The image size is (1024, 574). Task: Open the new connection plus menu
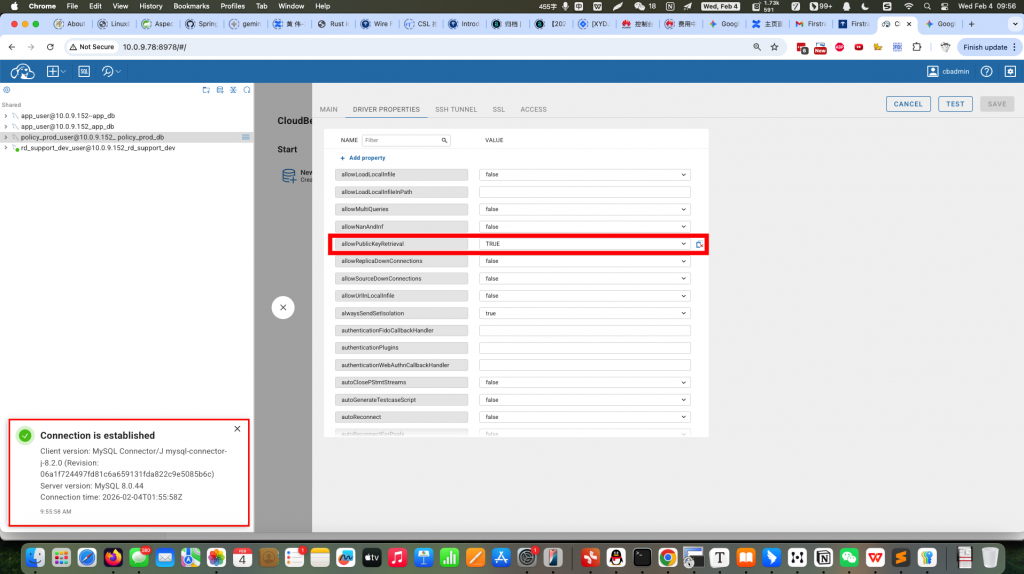point(54,71)
